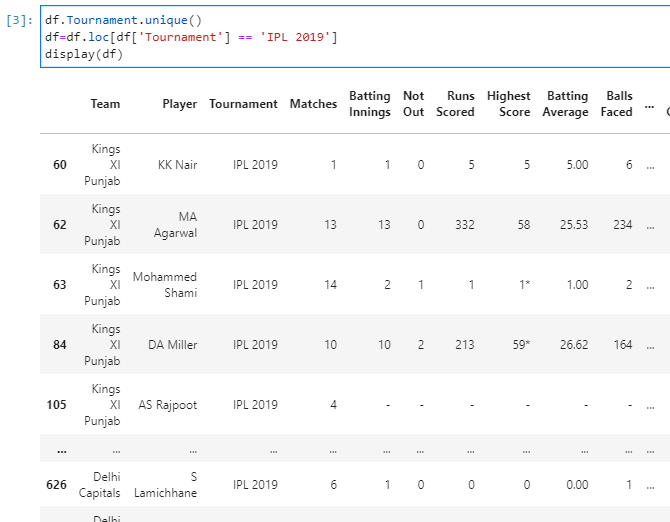Click the 'IPL 2019' string in the code

[295, 37]
